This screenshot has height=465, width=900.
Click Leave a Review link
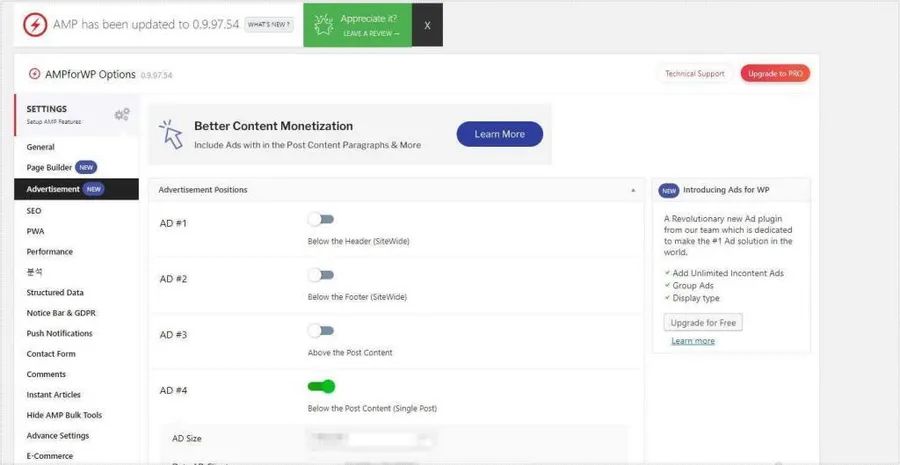(x=371, y=34)
